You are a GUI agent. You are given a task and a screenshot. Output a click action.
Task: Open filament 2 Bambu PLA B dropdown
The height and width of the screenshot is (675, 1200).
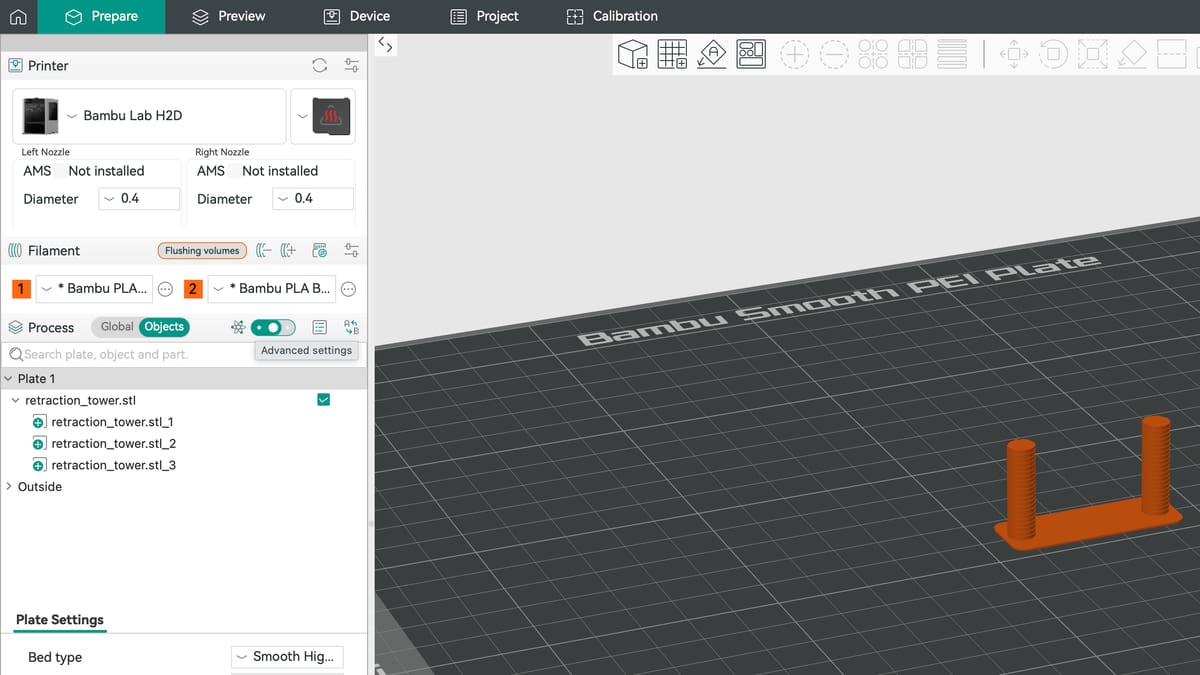(x=271, y=288)
